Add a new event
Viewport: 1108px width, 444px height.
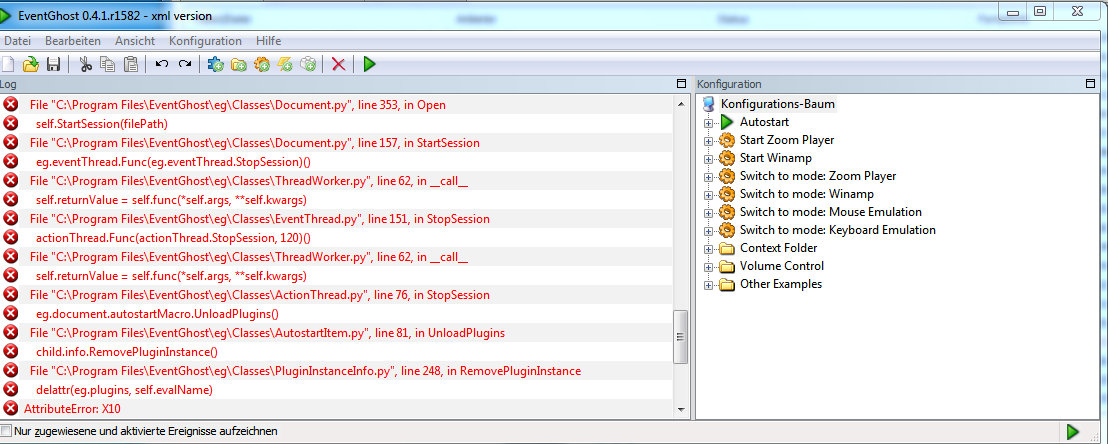point(285,64)
